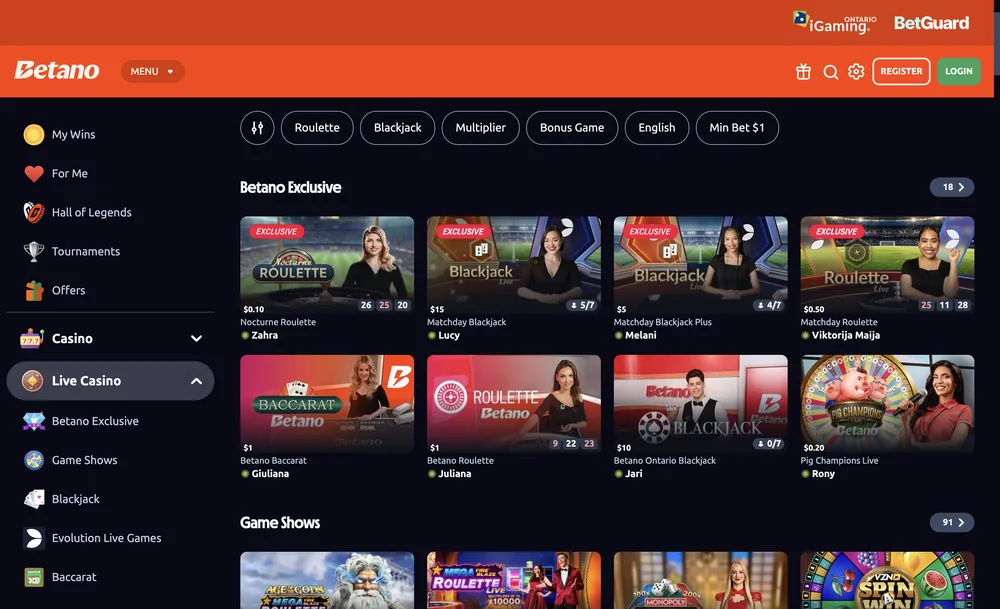Toggle the Min Bet $1 filter chip

click(737, 128)
